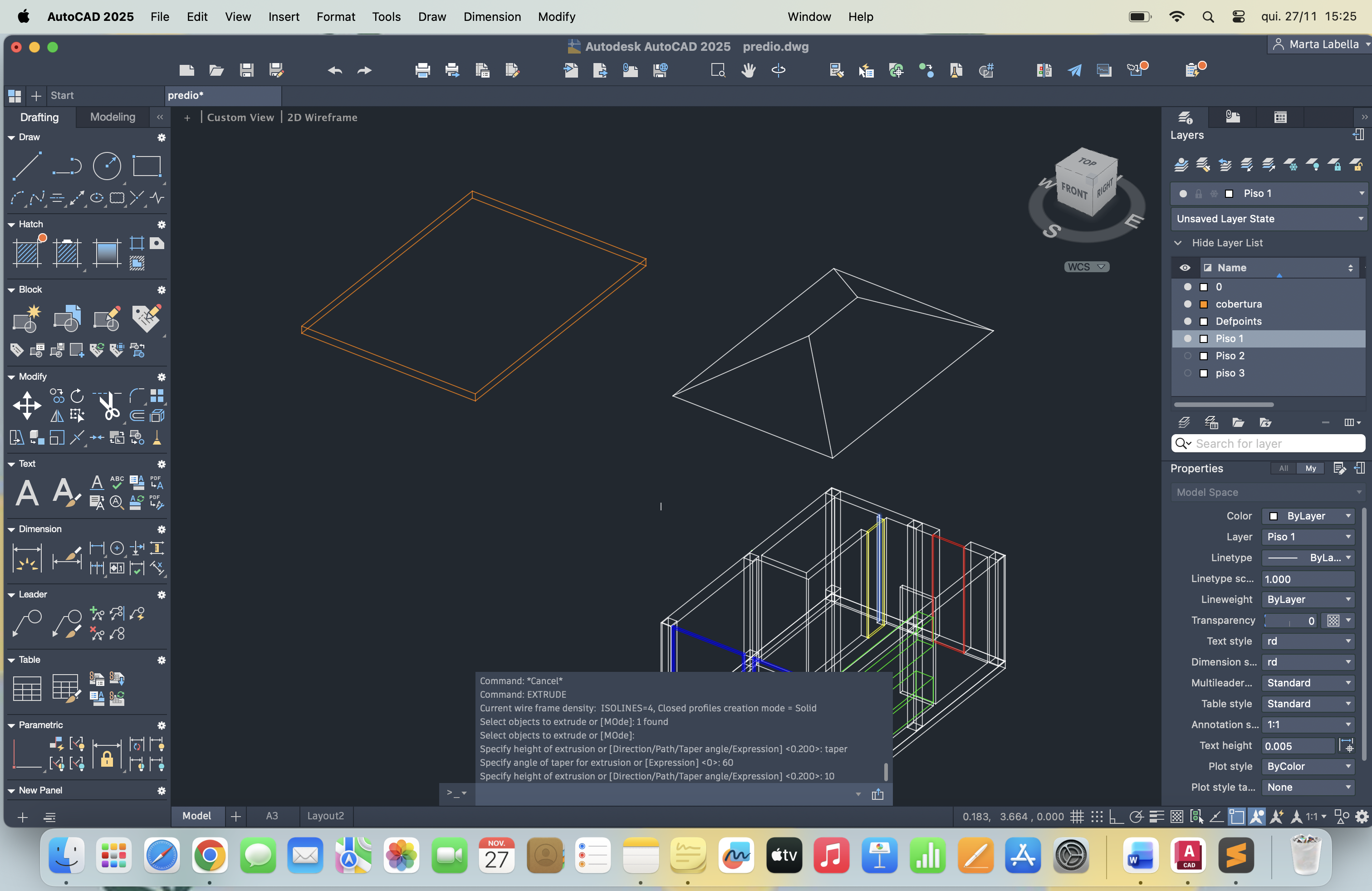Choose the Rectangle tool in Draw panel
Viewport: 1372px width, 891px height.
coord(147,166)
